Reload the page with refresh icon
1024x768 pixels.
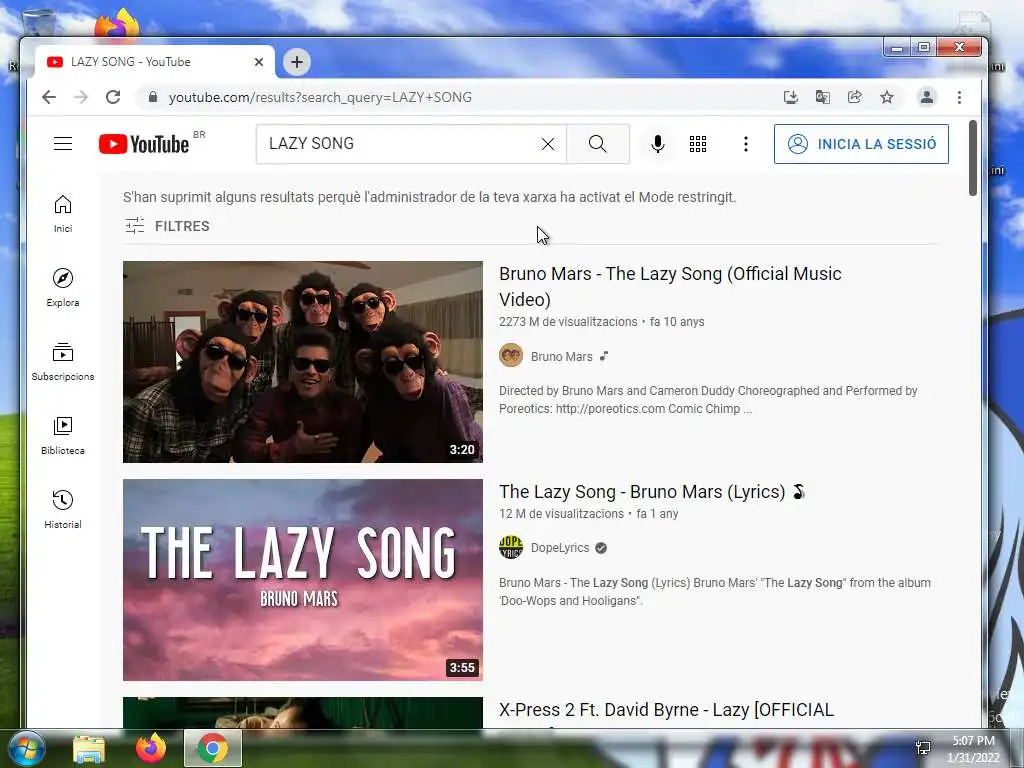(113, 97)
